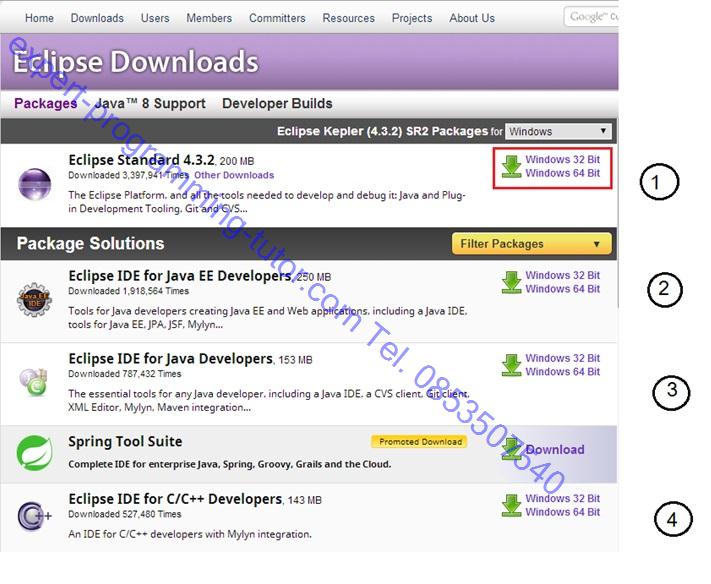Open Eclipse IDE for Java EE Developers title
The width and height of the screenshot is (711, 584).
click(180, 276)
